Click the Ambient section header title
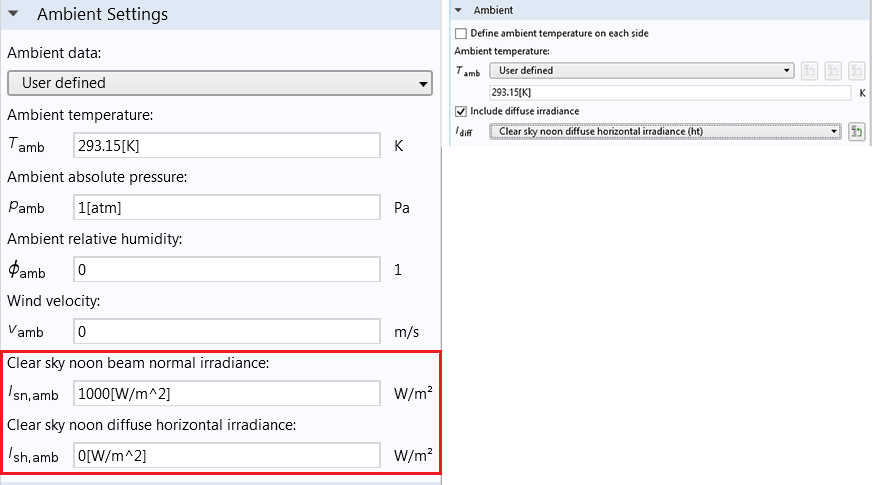 click(x=492, y=10)
